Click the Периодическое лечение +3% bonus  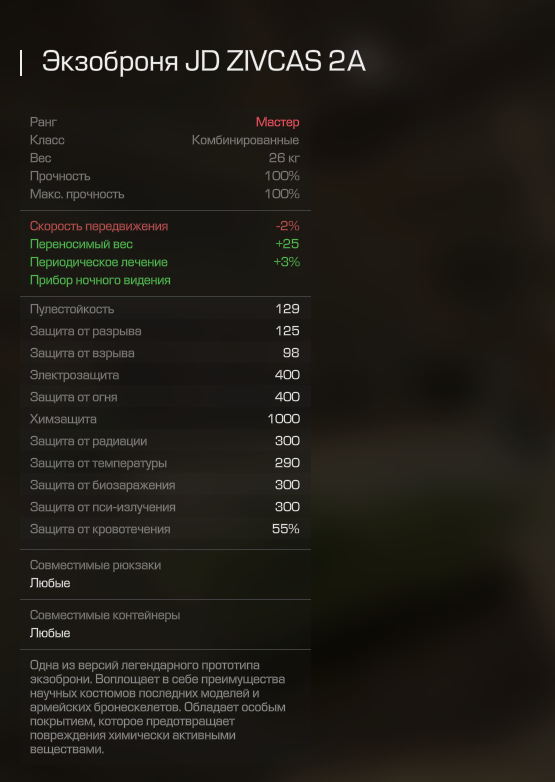(x=165, y=262)
